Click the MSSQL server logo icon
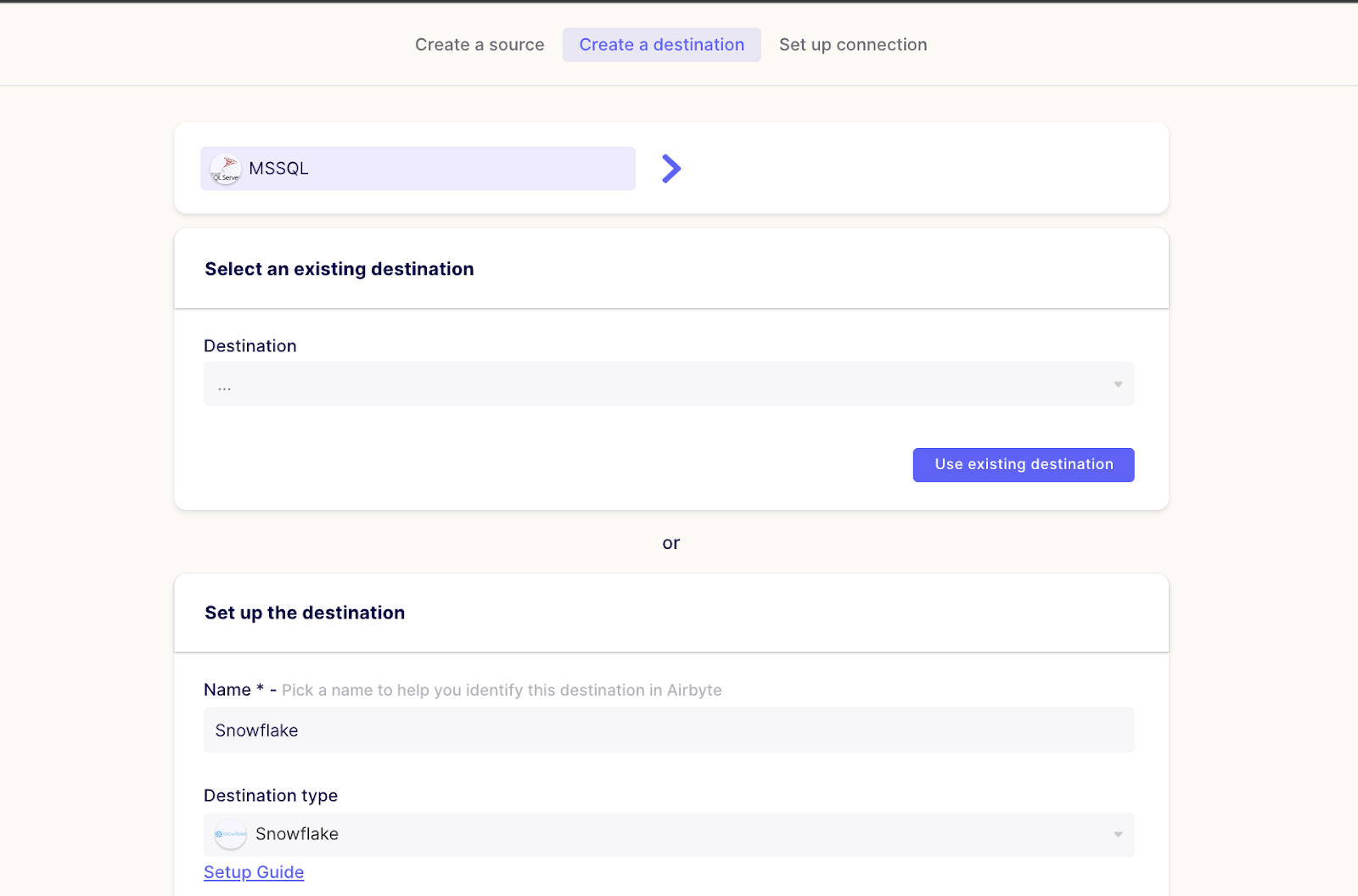1358x896 pixels. (226, 169)
